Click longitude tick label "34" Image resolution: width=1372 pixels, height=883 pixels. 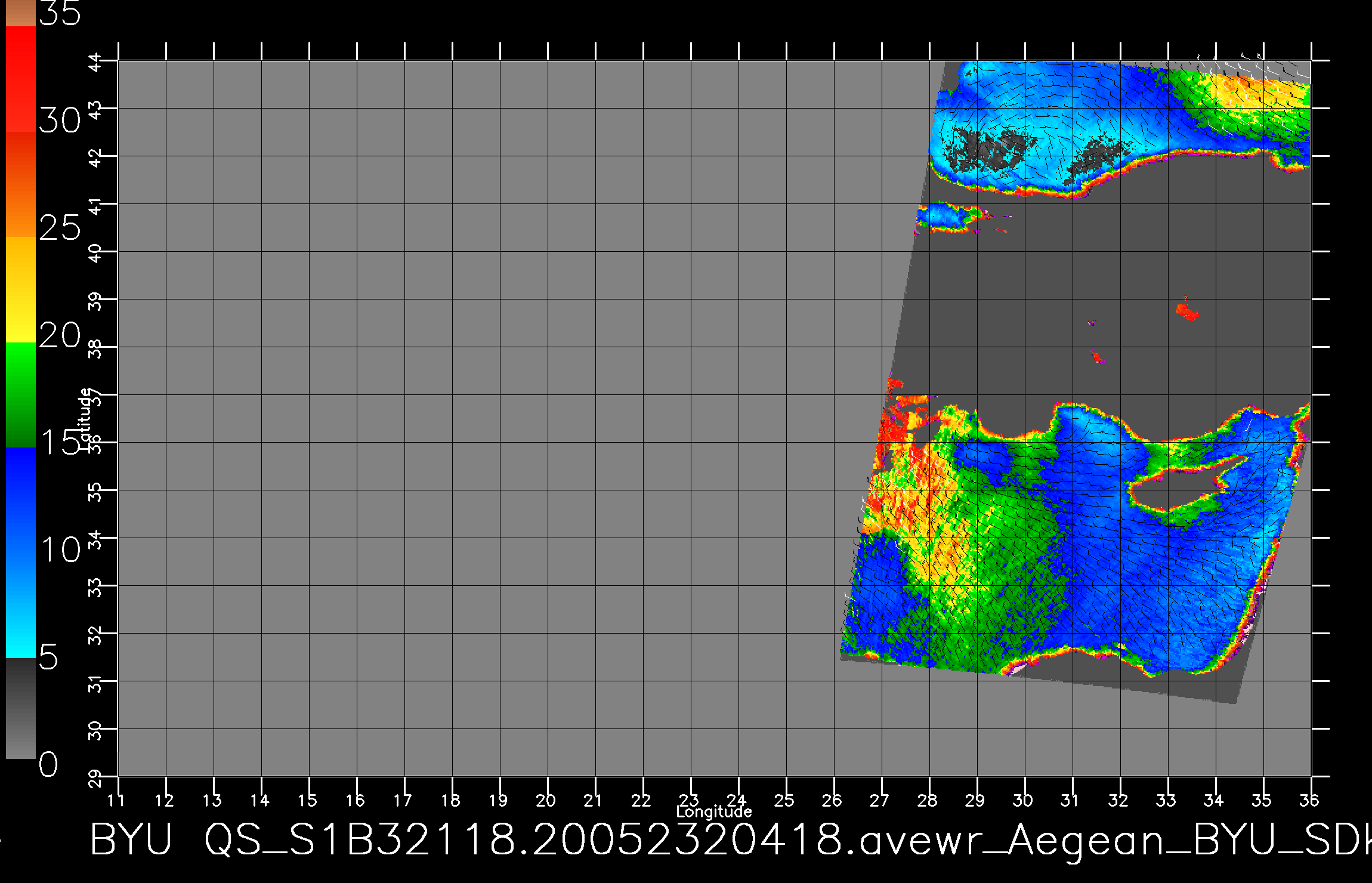(1214, 800)
